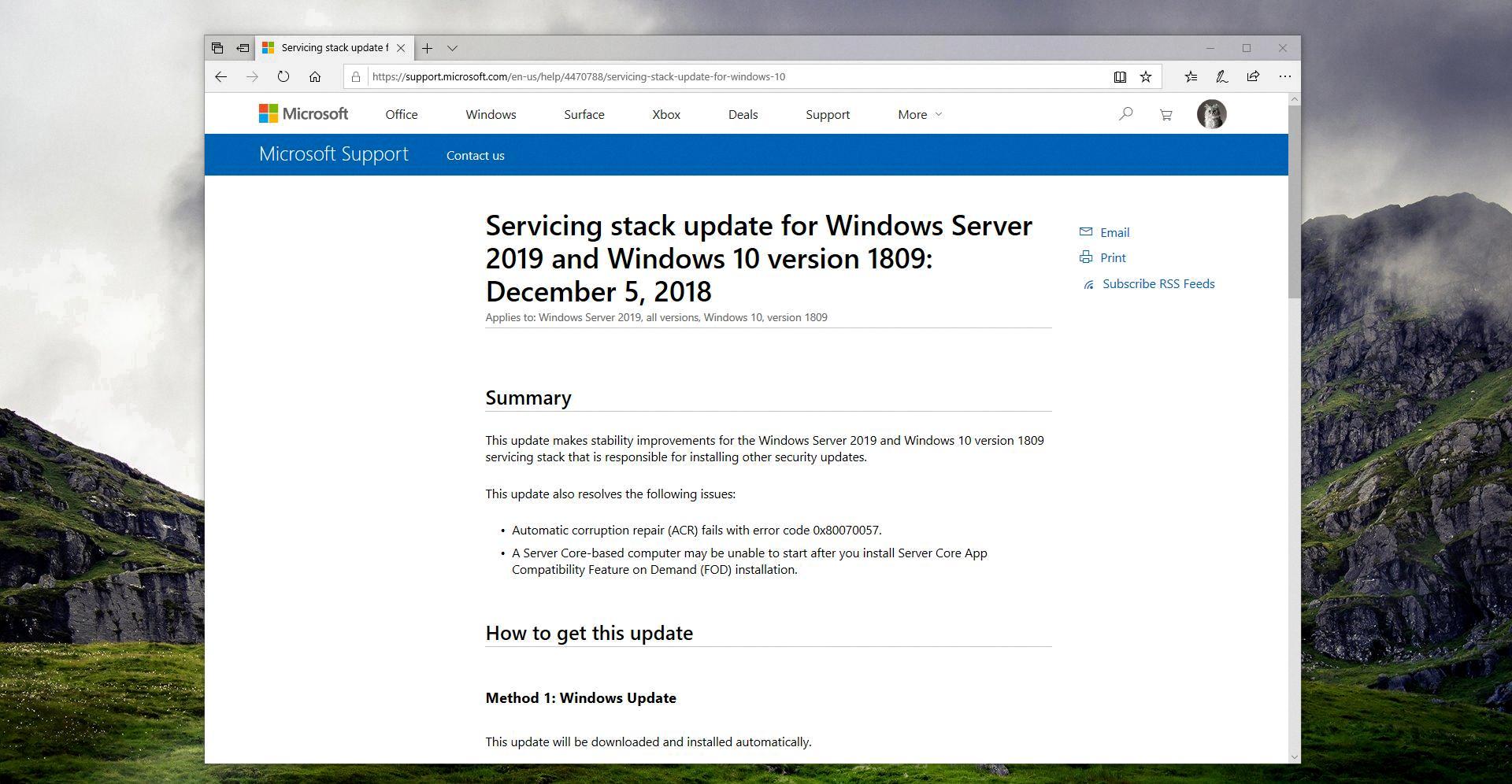Click Subscribe RSS Feeds link

tap(1158, 283)
